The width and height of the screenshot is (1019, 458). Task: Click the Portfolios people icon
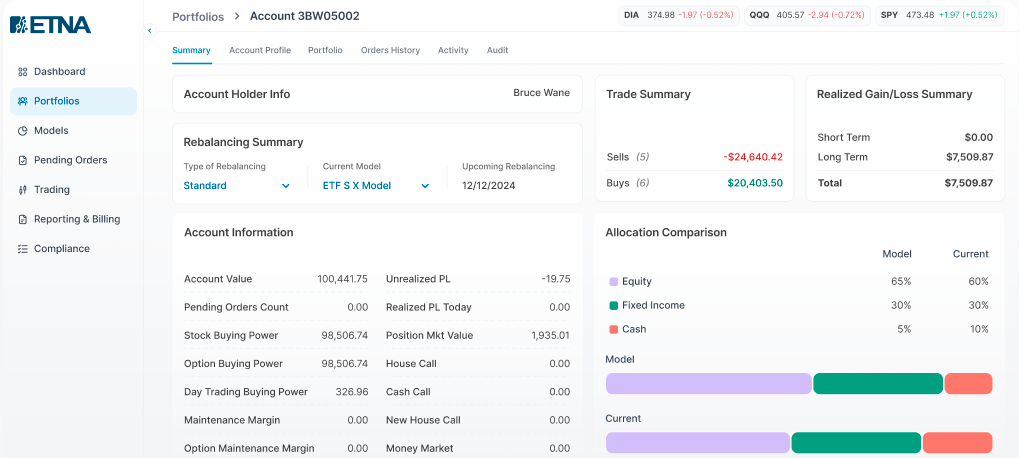23,101
